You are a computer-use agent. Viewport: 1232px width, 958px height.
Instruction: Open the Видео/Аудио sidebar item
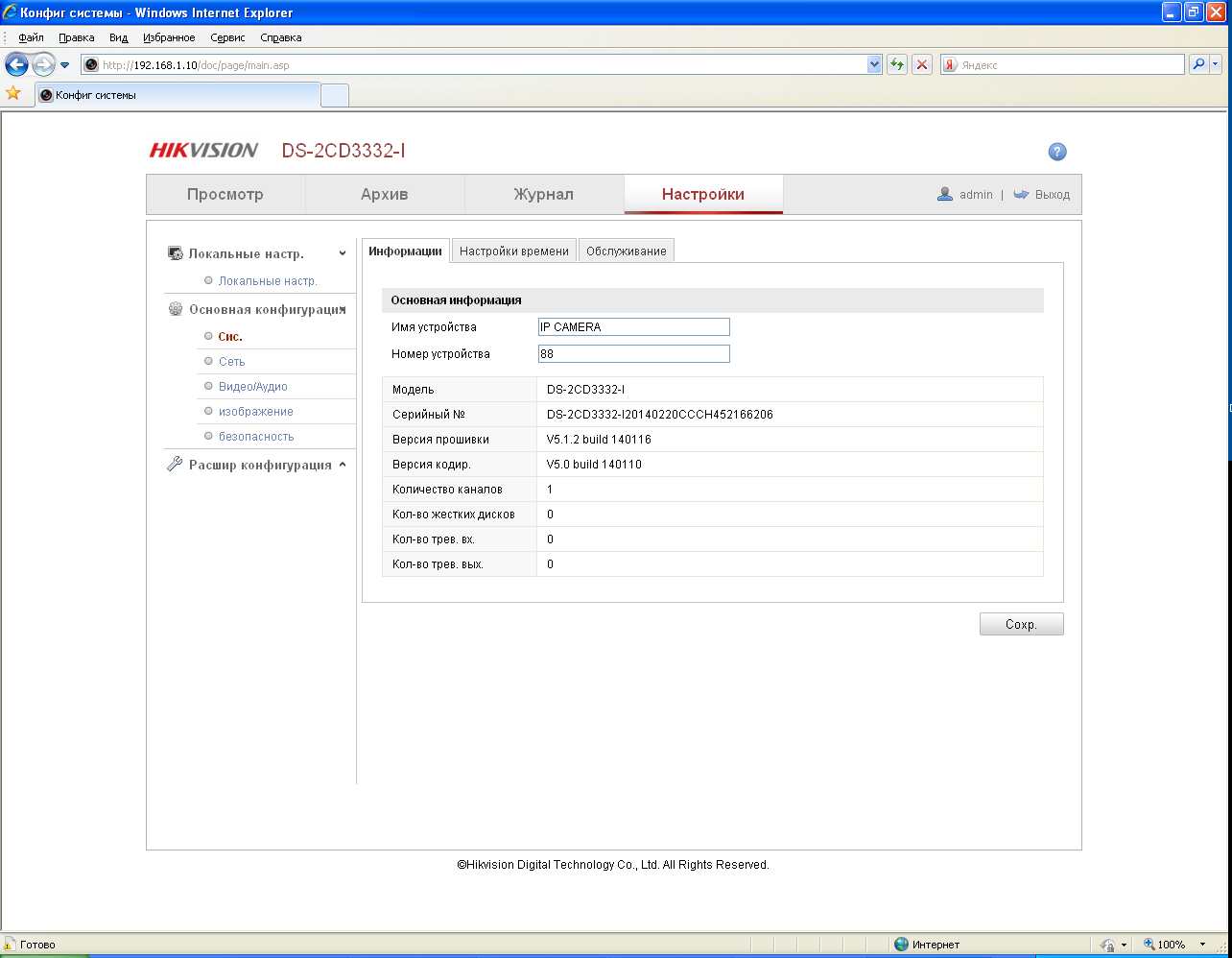pyautogui.click(x=253, y=387)
